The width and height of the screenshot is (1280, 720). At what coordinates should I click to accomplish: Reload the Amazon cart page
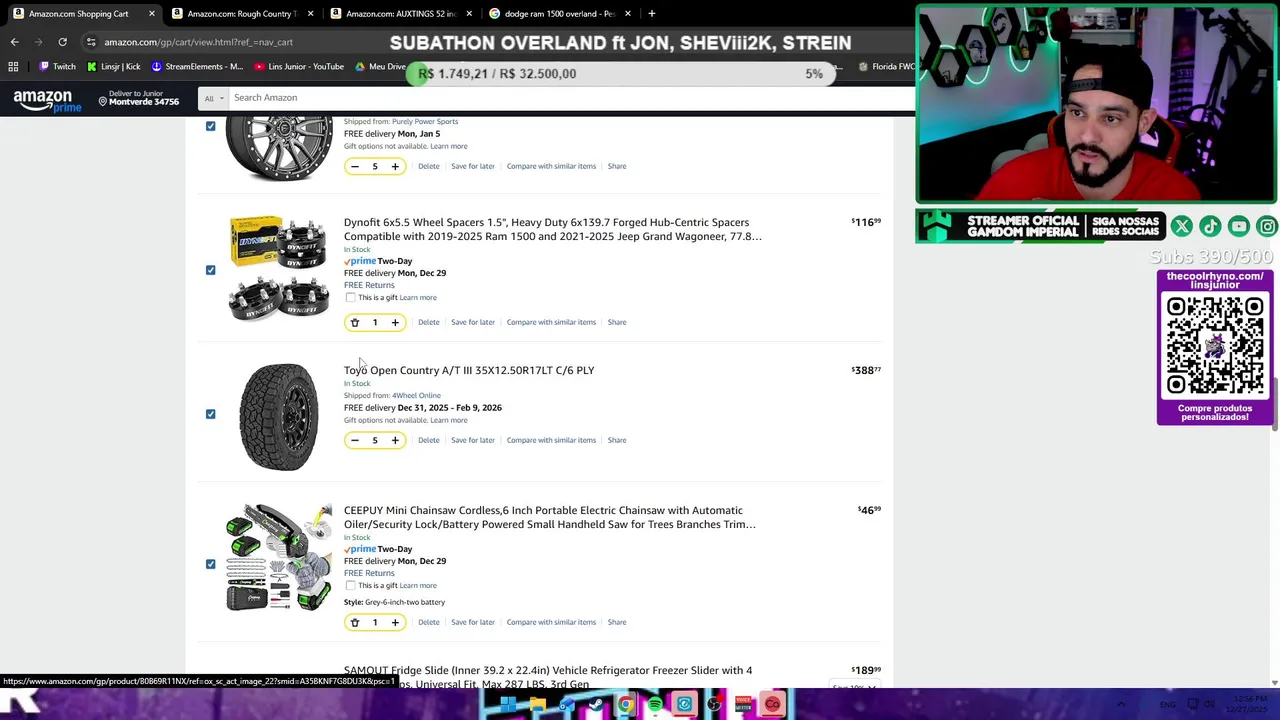[62, 42]
